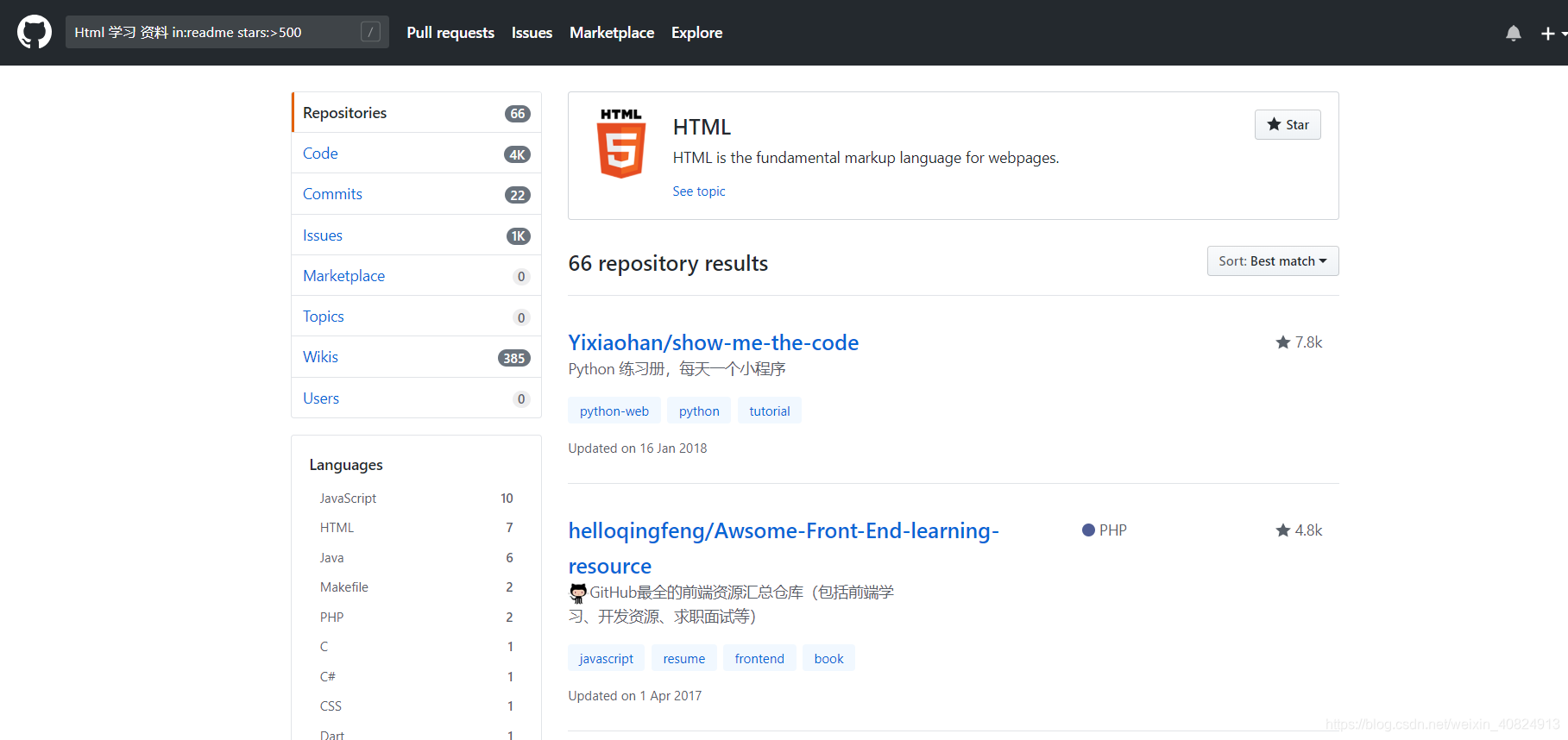
Task: Open Marketplace in top navigation bar
Action: [x=612, y=33]
